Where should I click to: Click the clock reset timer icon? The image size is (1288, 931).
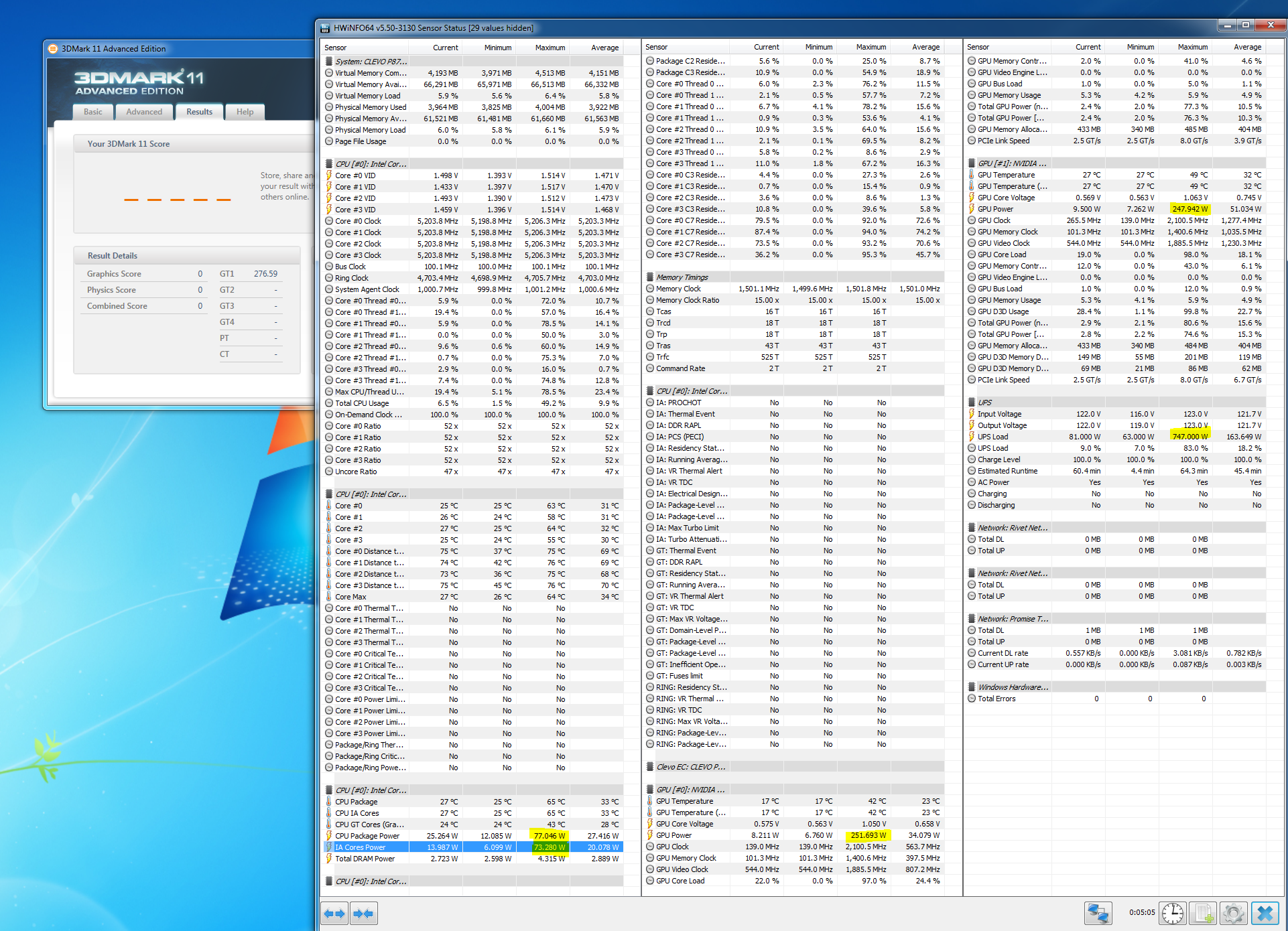point(1173,913)
